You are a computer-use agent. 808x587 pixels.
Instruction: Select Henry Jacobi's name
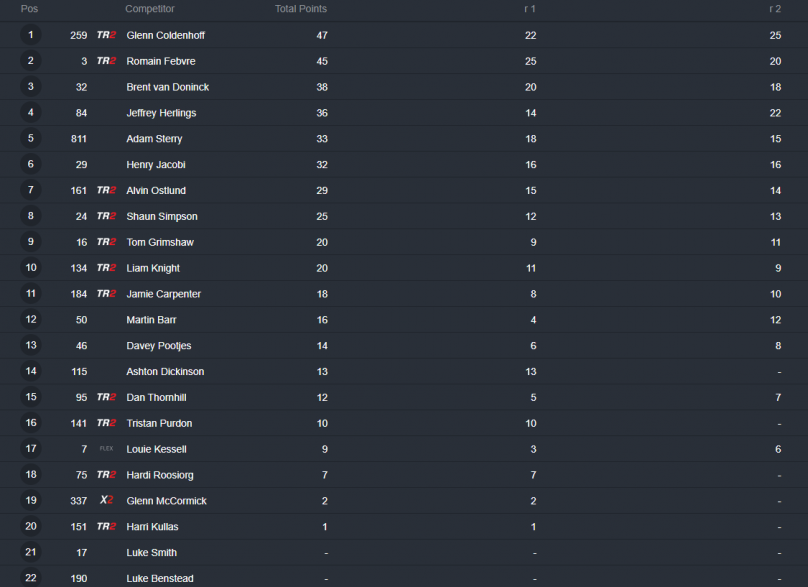pyautogui.click(x=156, y=164)
